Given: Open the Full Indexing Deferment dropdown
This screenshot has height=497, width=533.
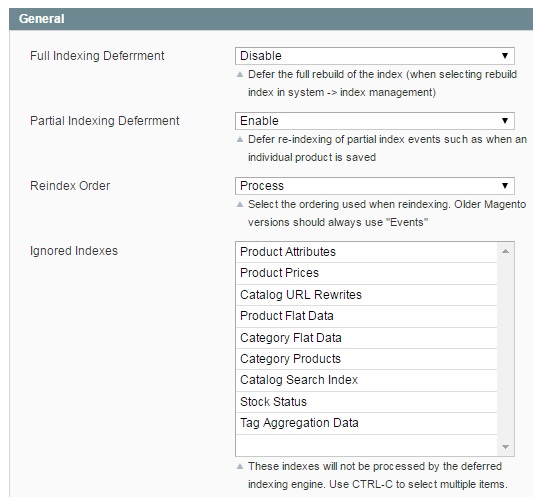Looking at the screenshot, I should point(375,56).
